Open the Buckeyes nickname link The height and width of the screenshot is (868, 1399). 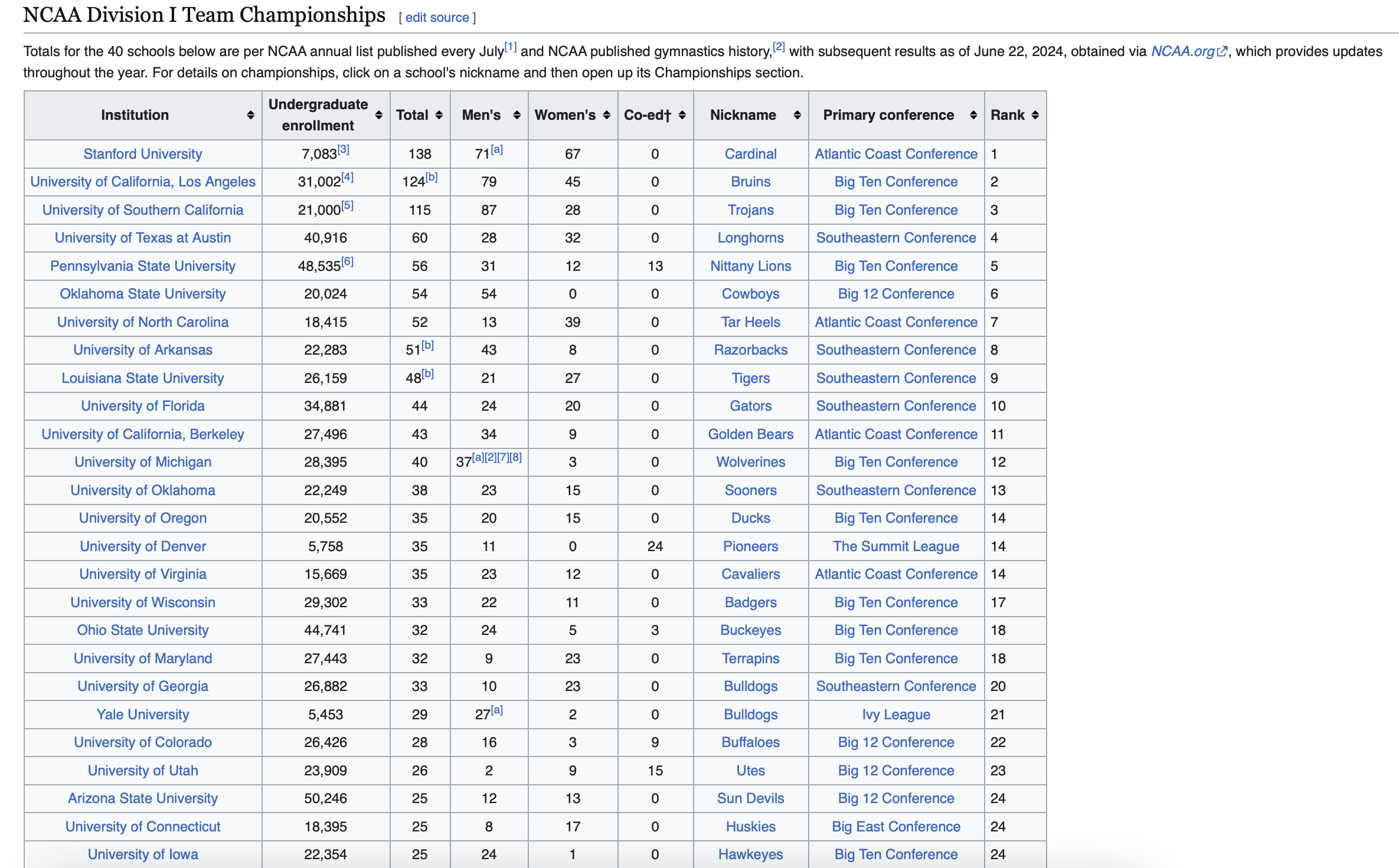(751, 630)
